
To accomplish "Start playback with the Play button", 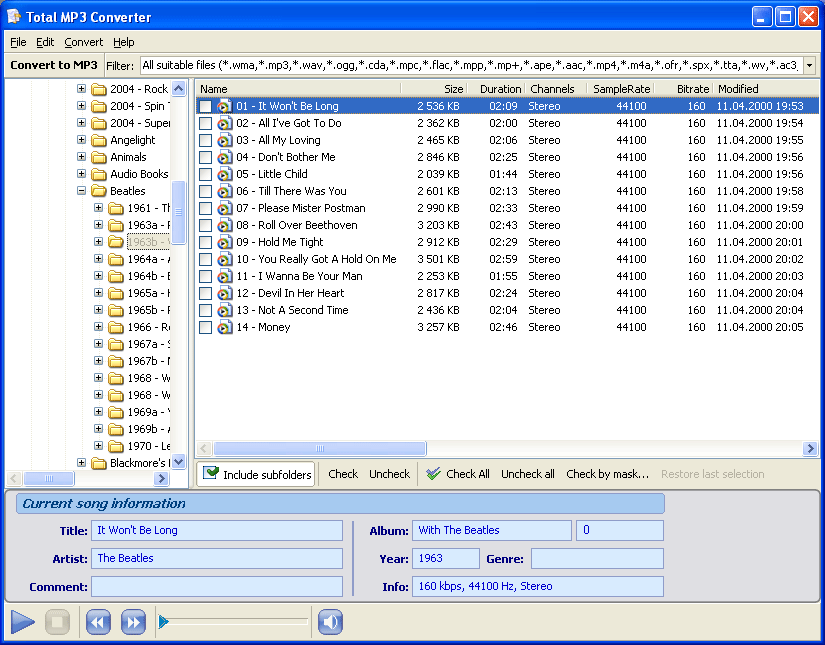I will [x=23, y=622].
